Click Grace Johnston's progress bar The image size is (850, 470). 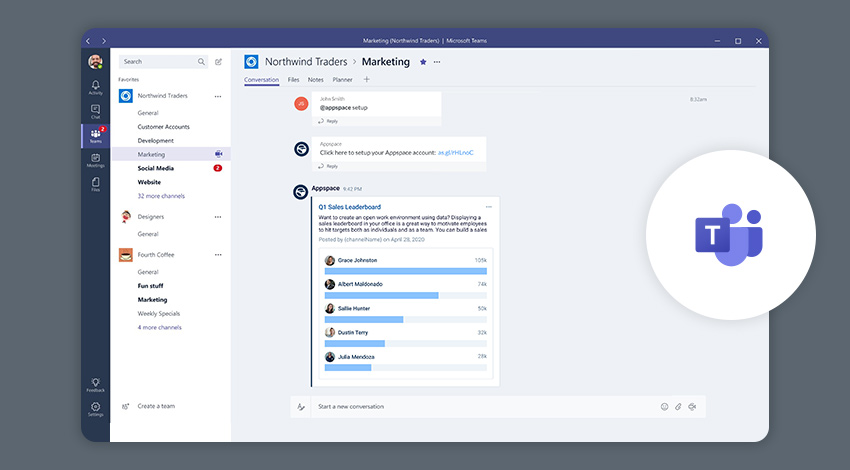tap(405, 271)
